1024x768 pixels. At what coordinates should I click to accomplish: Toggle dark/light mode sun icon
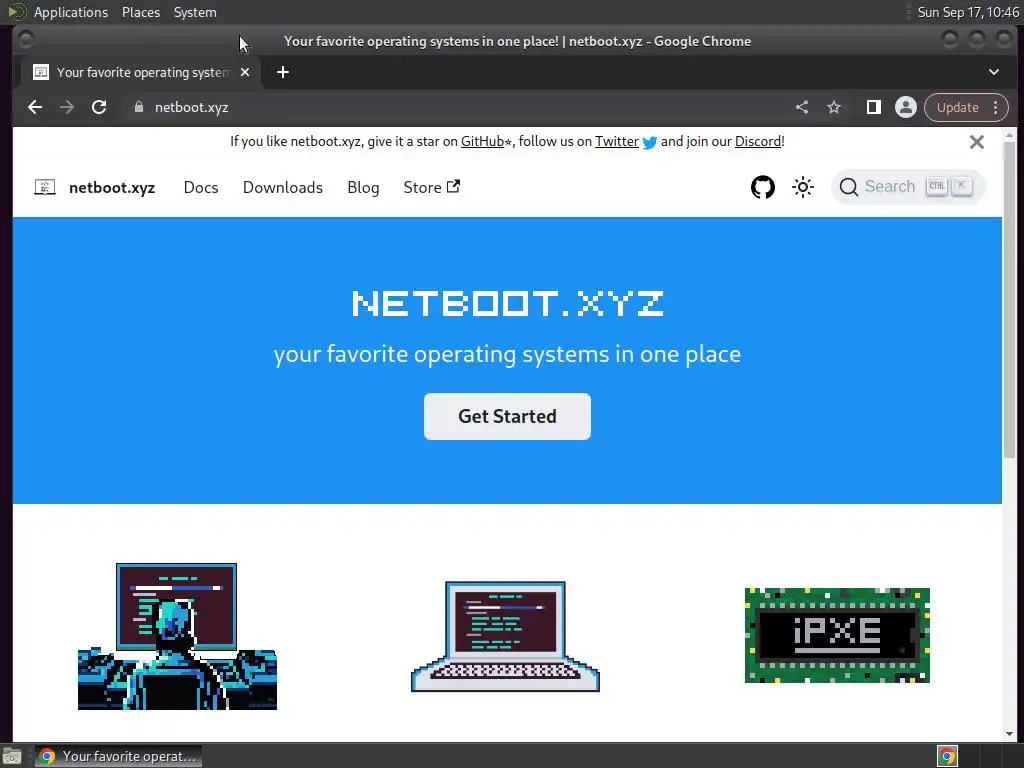pyautogui.click(x=803, y=187)
